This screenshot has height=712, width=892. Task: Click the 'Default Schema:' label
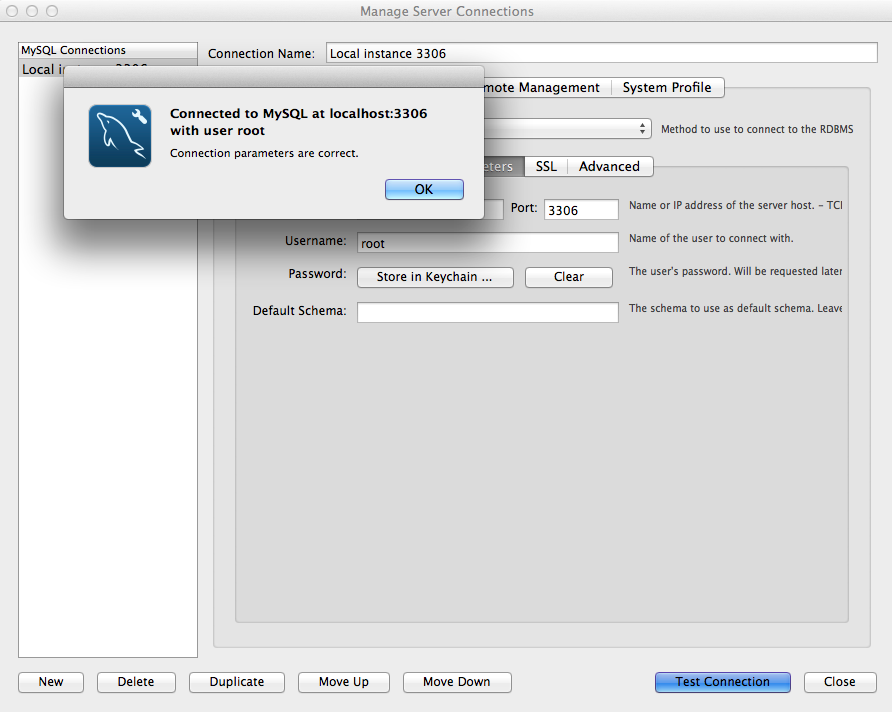(x=299, y=311)
